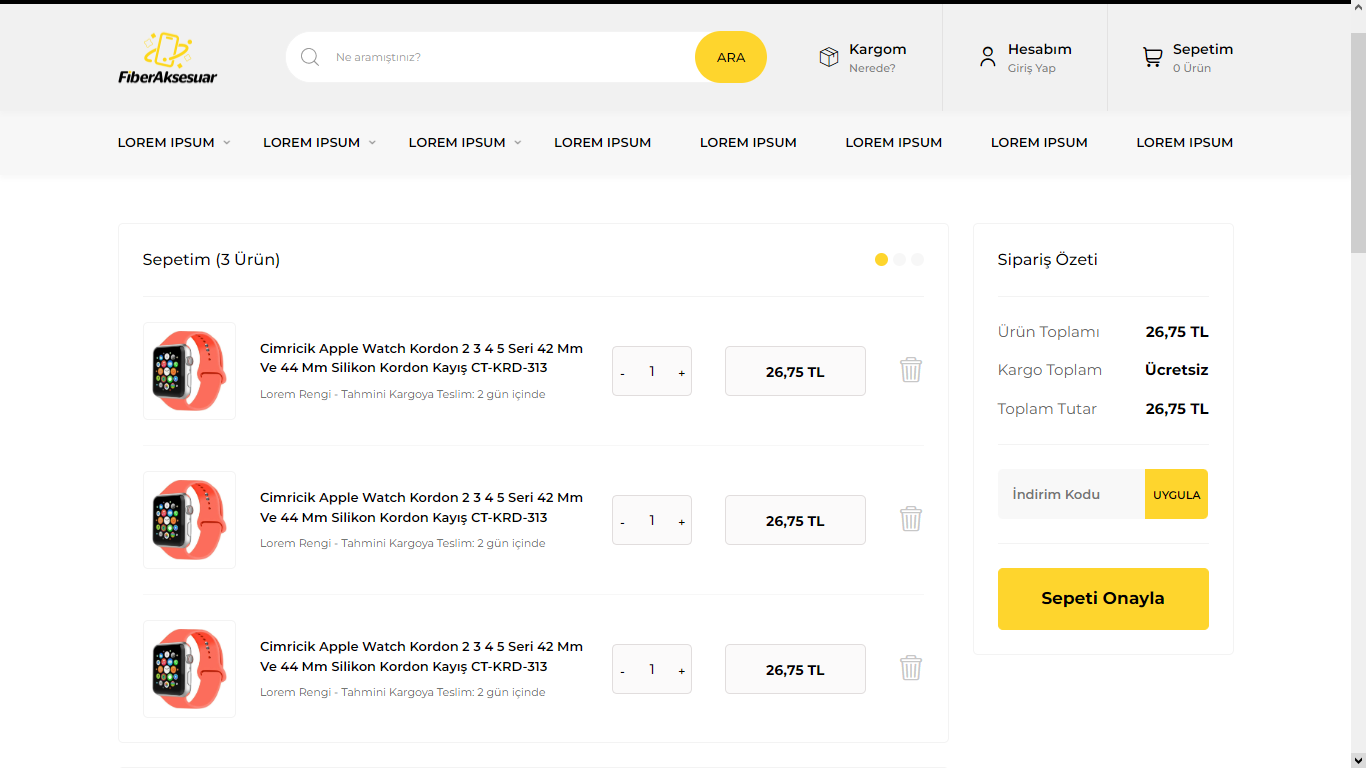Viewport: 1366px width, 772px height.
Task: Focus the İndirim Kodu discount code field
Action: coord(1071,494)
